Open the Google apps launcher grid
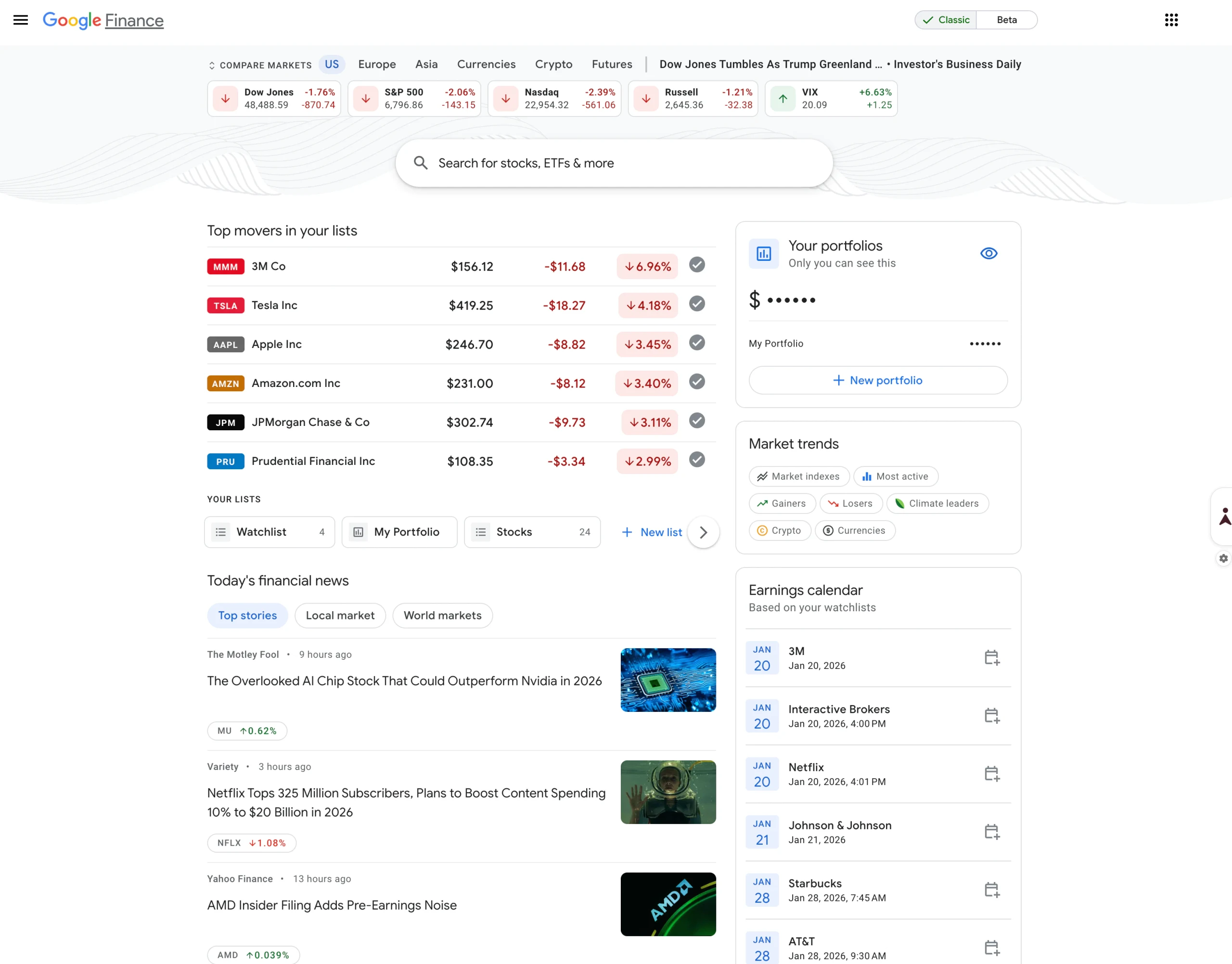This screenshot has height=964, width=1232. 1171,20
